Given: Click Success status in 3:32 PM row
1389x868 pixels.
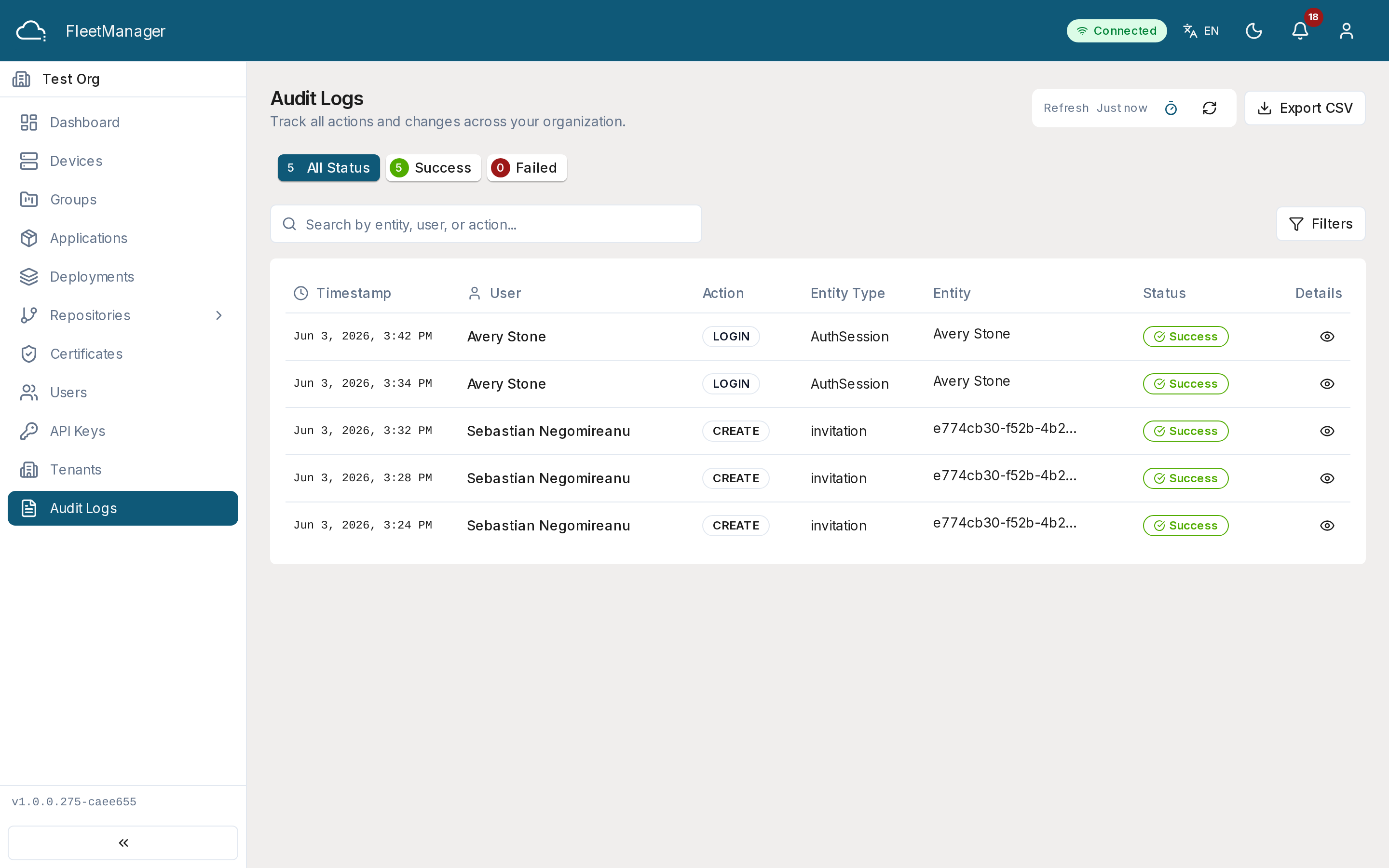Looking at the screenshot, I should 1185,431.
